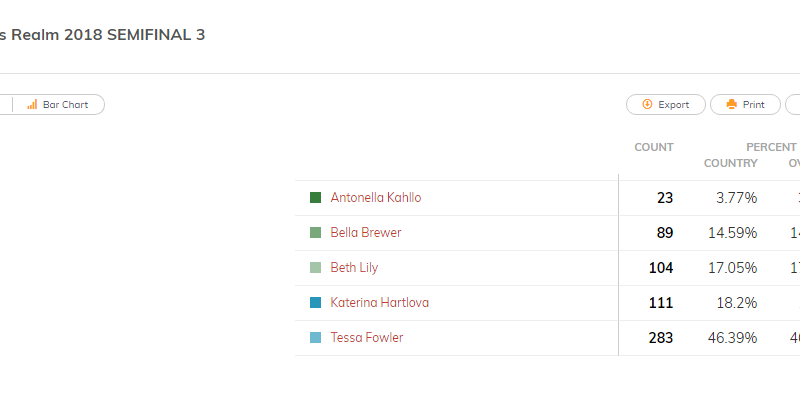Switch to Bar Chart view
800x406 pixels.
click(59, 105)
